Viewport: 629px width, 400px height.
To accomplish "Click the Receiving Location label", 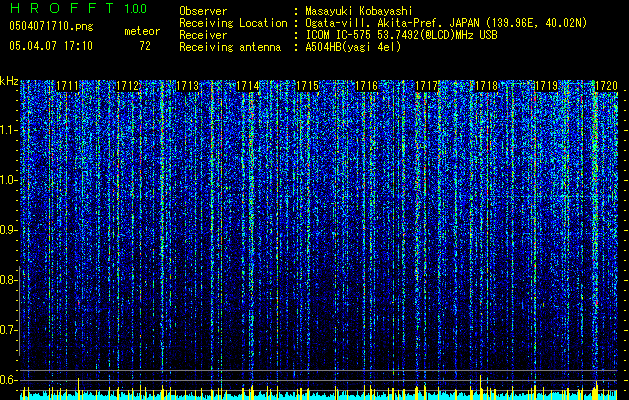I will click(233, 23).
